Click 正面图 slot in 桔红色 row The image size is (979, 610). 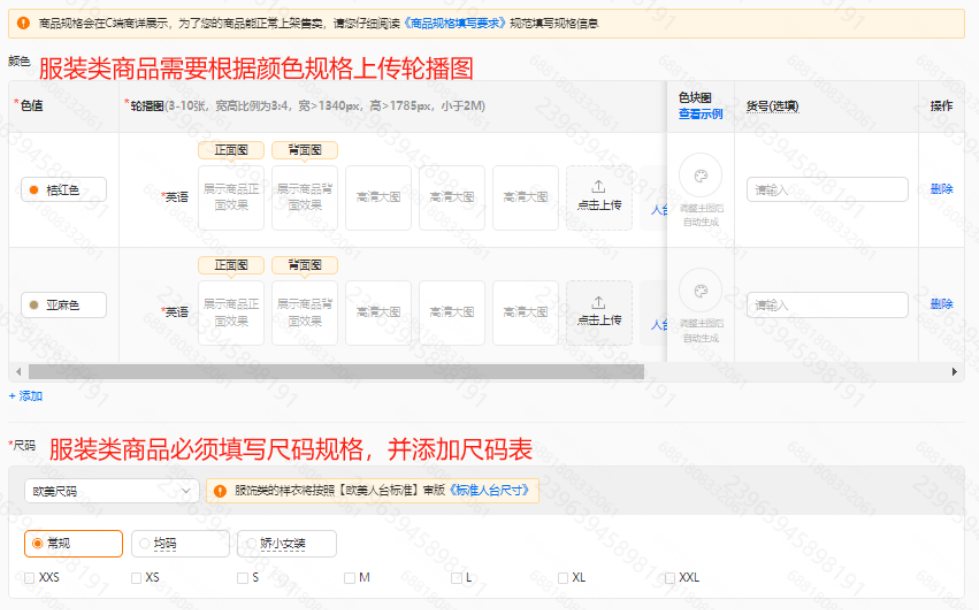[231, 197]
